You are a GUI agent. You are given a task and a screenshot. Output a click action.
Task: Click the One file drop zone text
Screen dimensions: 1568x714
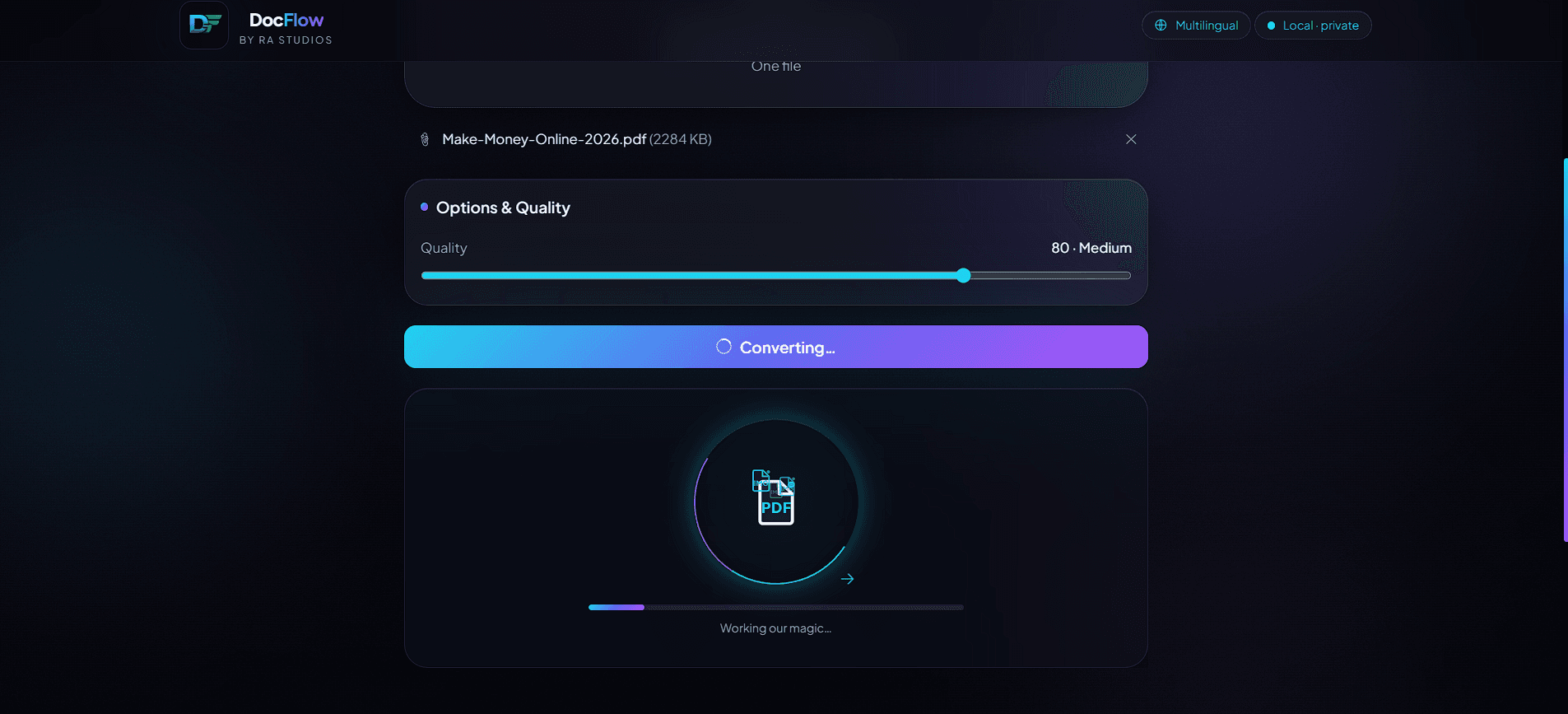[x=776, y=66]
